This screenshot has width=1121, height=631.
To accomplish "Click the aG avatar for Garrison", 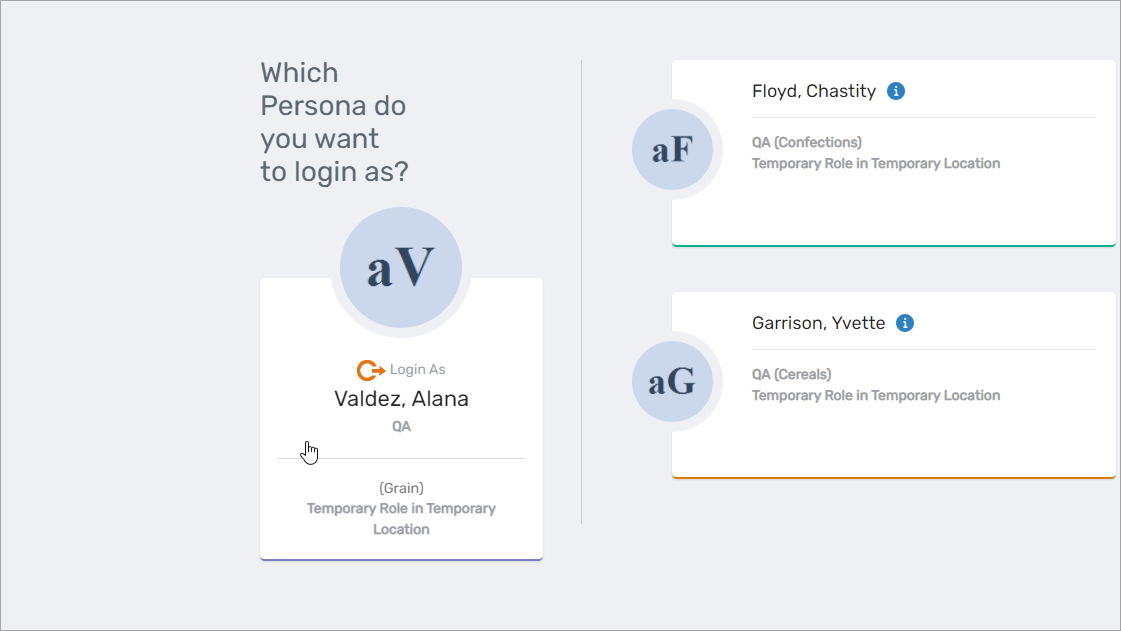I will pyautogui.click(x=674, y=381).
